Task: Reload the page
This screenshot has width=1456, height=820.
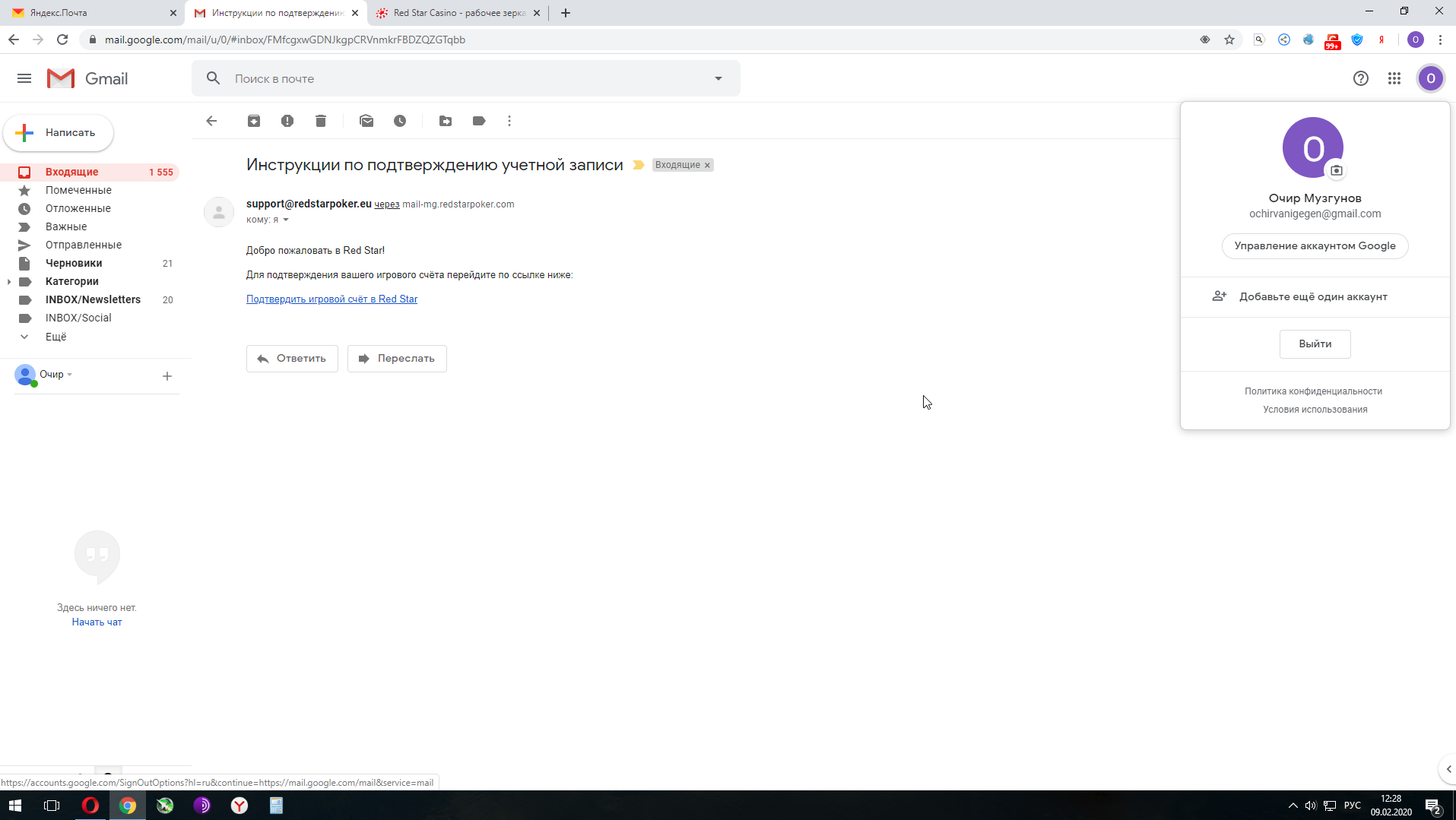Action: coord(62,40)
